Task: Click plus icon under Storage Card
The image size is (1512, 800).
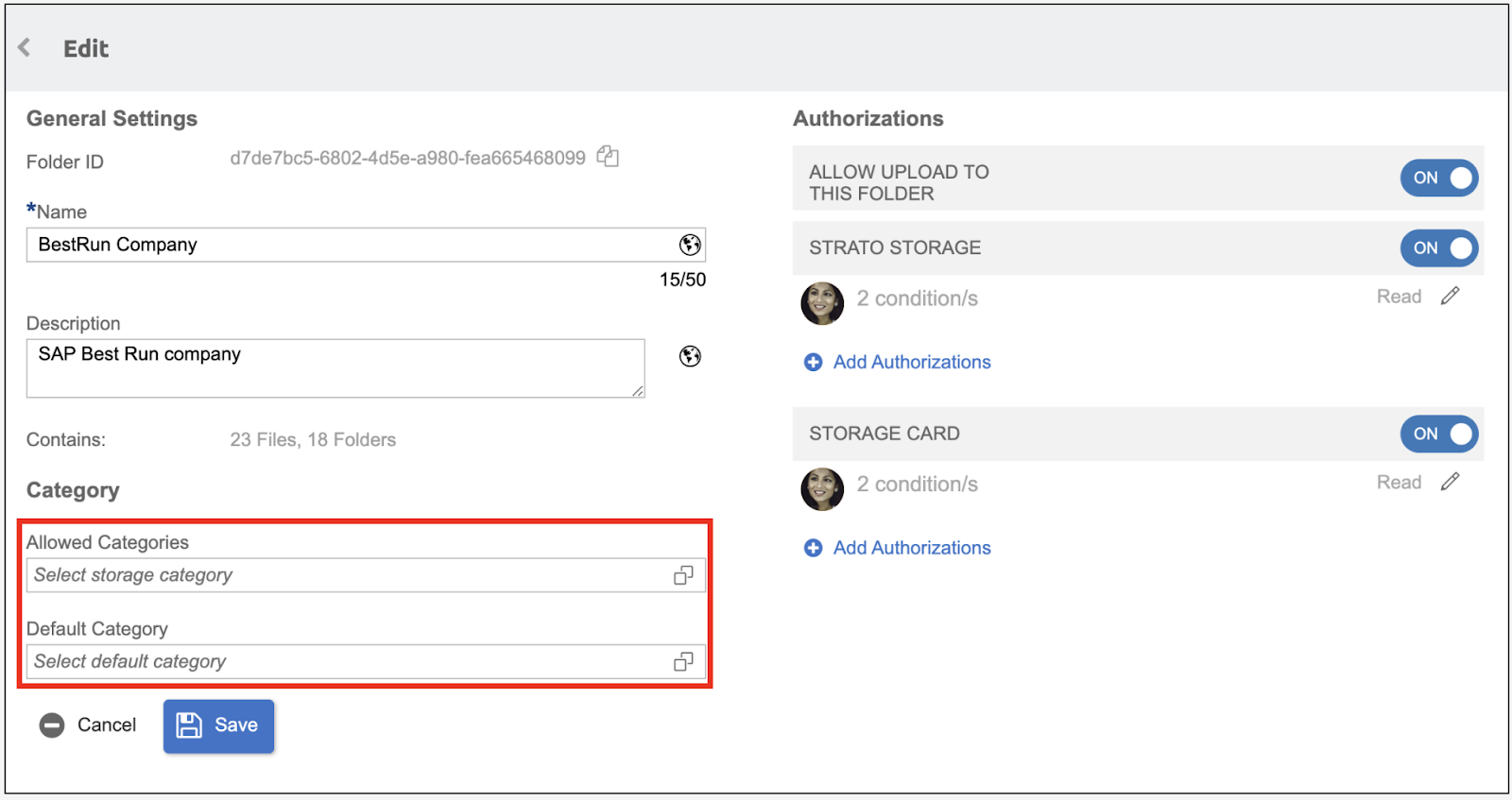Action: pos(813,548)
